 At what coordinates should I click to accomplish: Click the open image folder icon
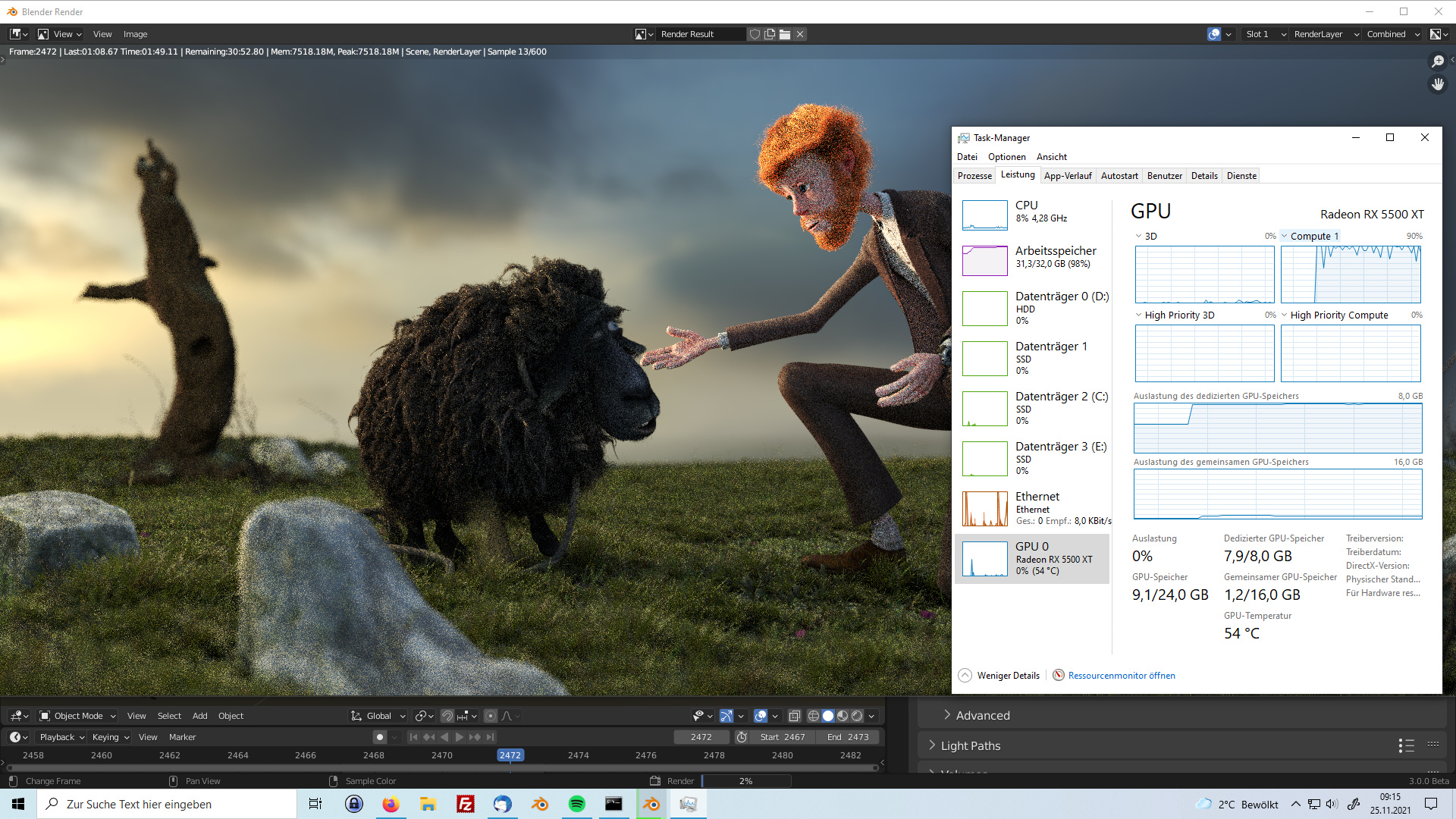coord(785,34)
